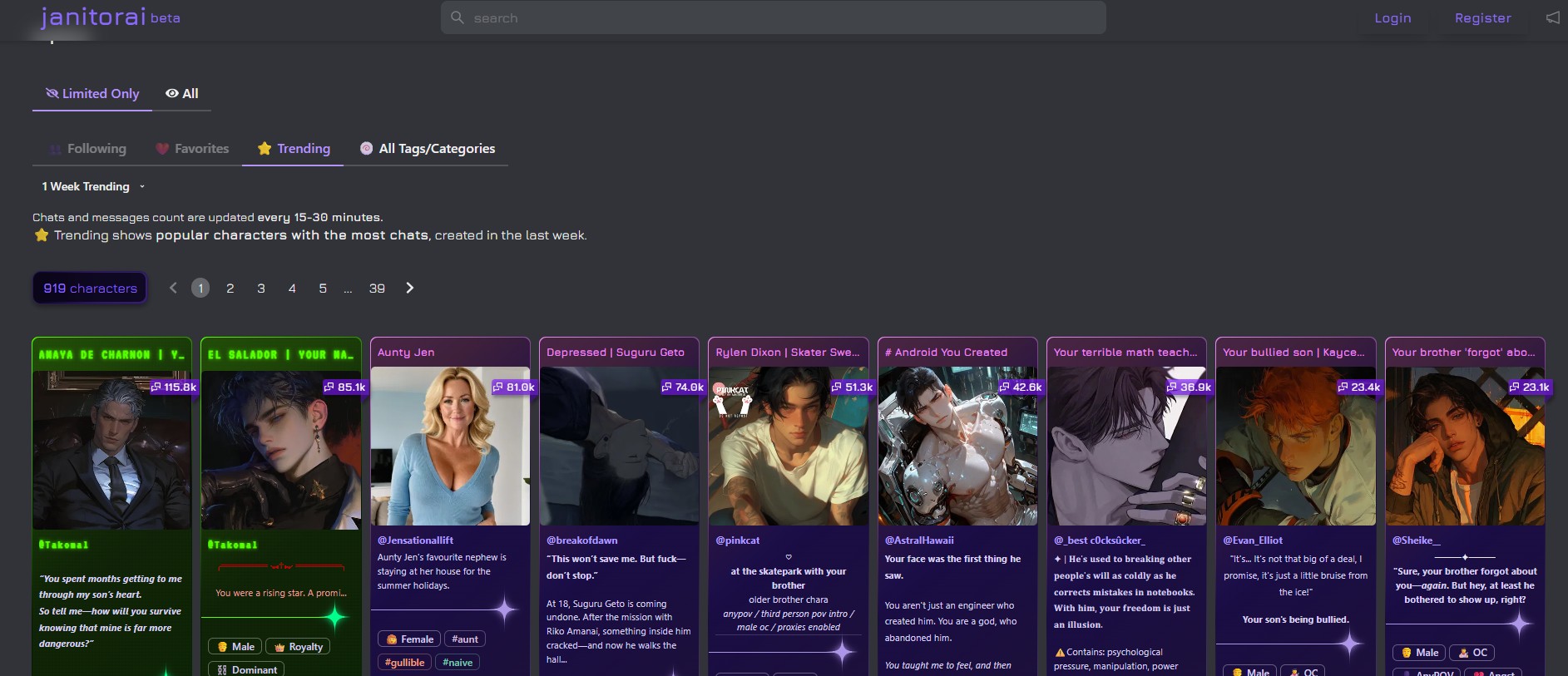Open the Favorites tab
1568x676 pixels.
point(192,149)
